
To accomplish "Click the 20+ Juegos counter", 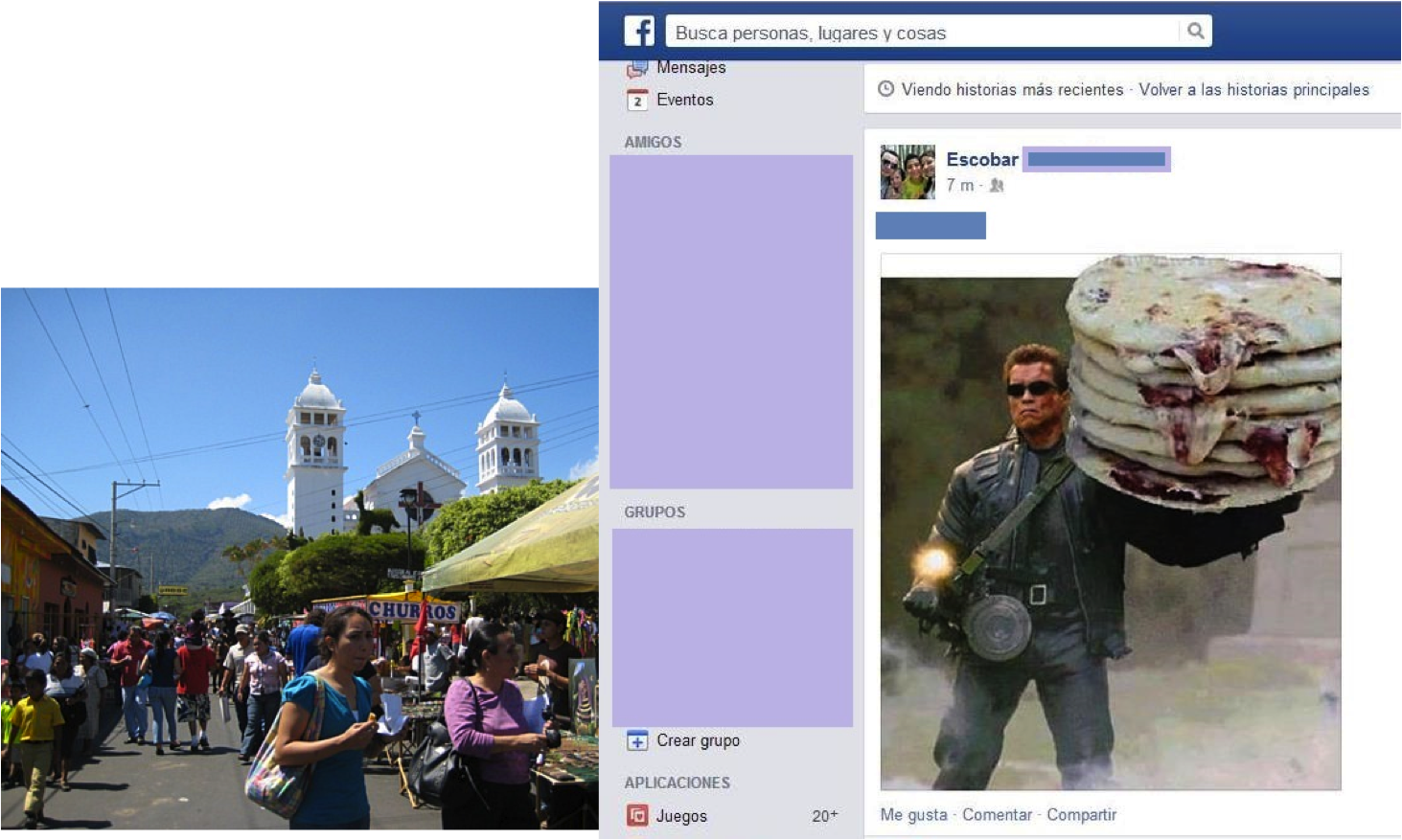I will pyautogui.click(x=824, y=816).
